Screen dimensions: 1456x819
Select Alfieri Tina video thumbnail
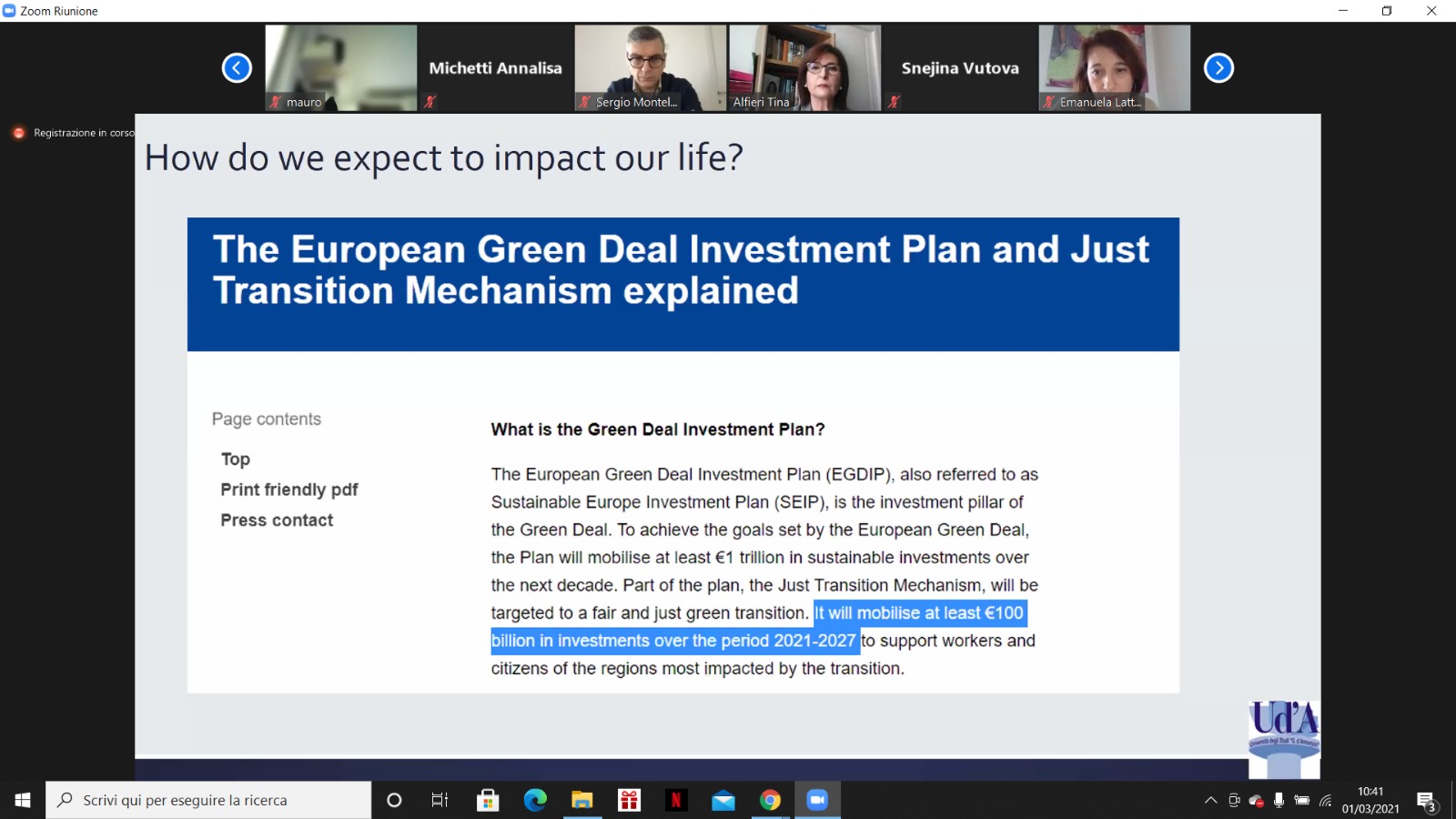tap(804, 67)
